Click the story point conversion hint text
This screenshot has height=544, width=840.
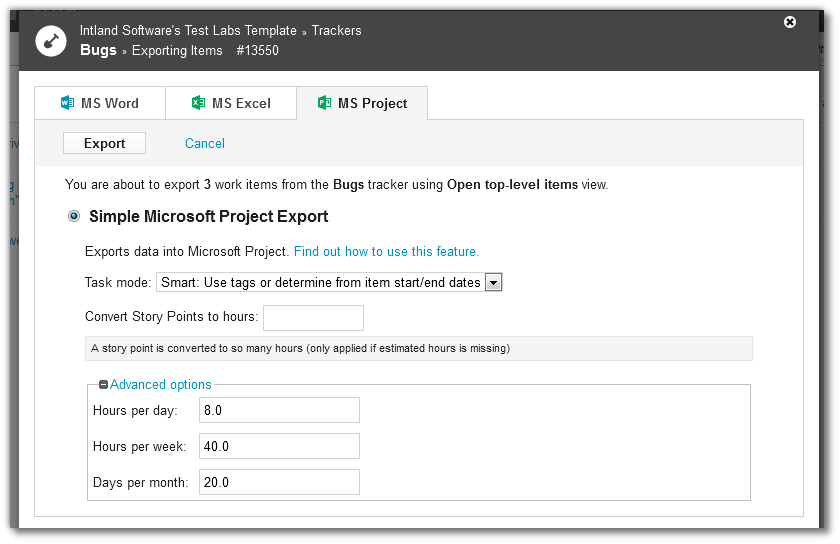click(x=301, y=348)
